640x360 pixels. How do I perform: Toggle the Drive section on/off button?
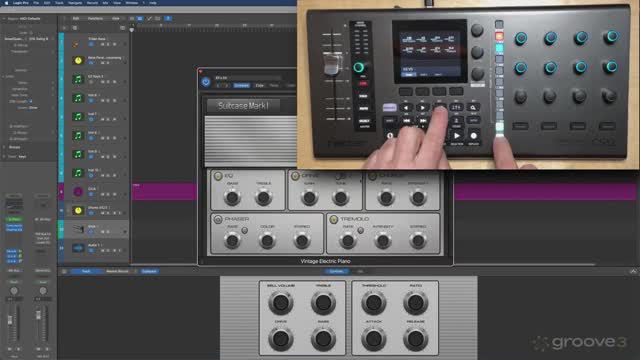(295, 176)
